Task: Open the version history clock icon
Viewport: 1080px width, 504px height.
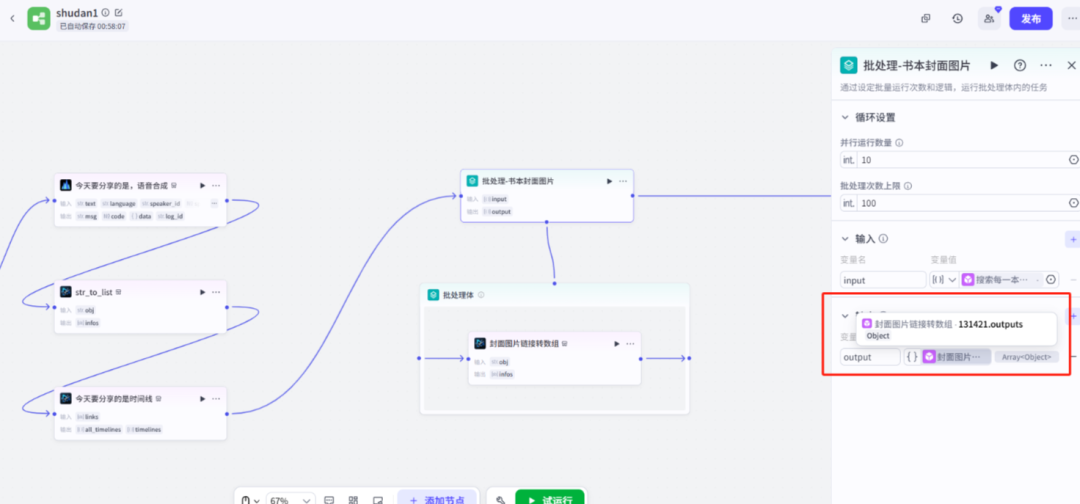Action: coord(957,19)
